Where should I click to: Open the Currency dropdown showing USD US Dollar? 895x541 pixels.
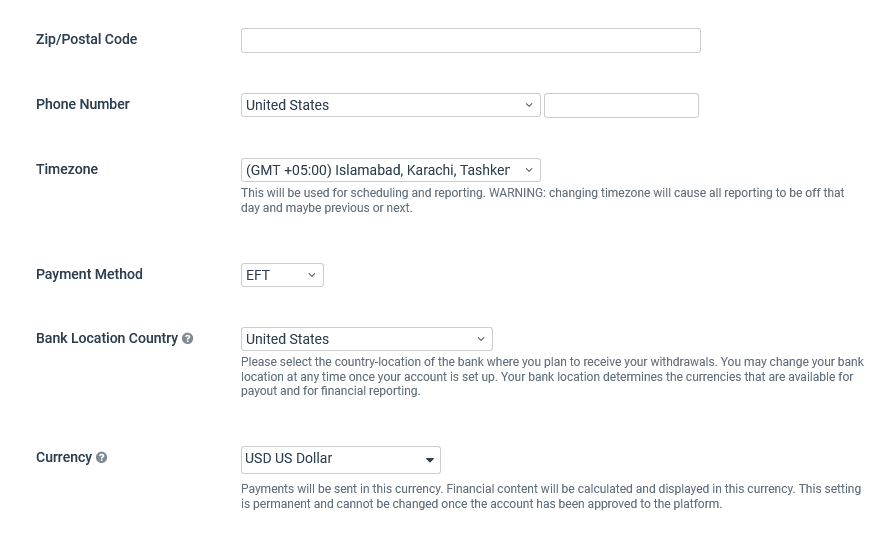341,460
